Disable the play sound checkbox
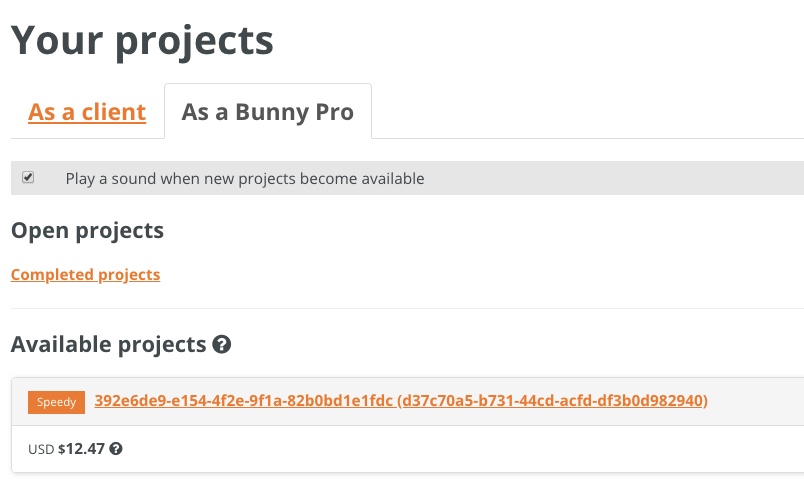Image resolution: width=804 pixels, height=502 pixels. (x=28, y=178)
